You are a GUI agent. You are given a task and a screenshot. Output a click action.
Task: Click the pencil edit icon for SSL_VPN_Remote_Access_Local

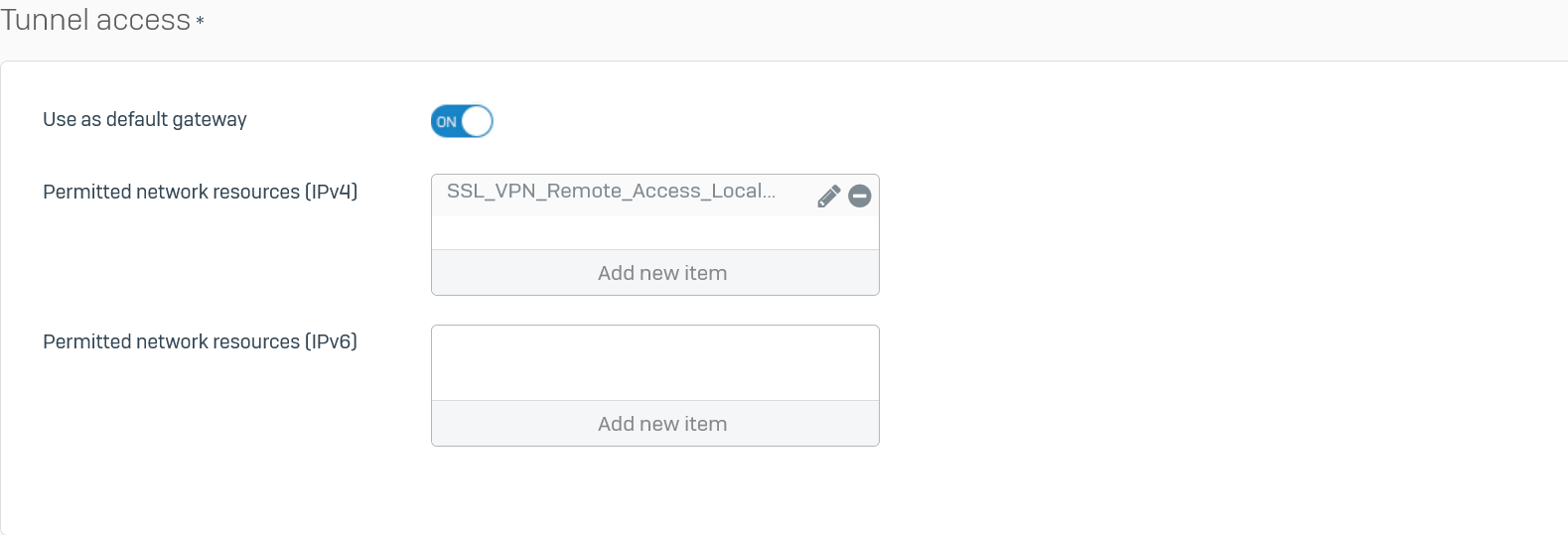[x=828, y=197]
